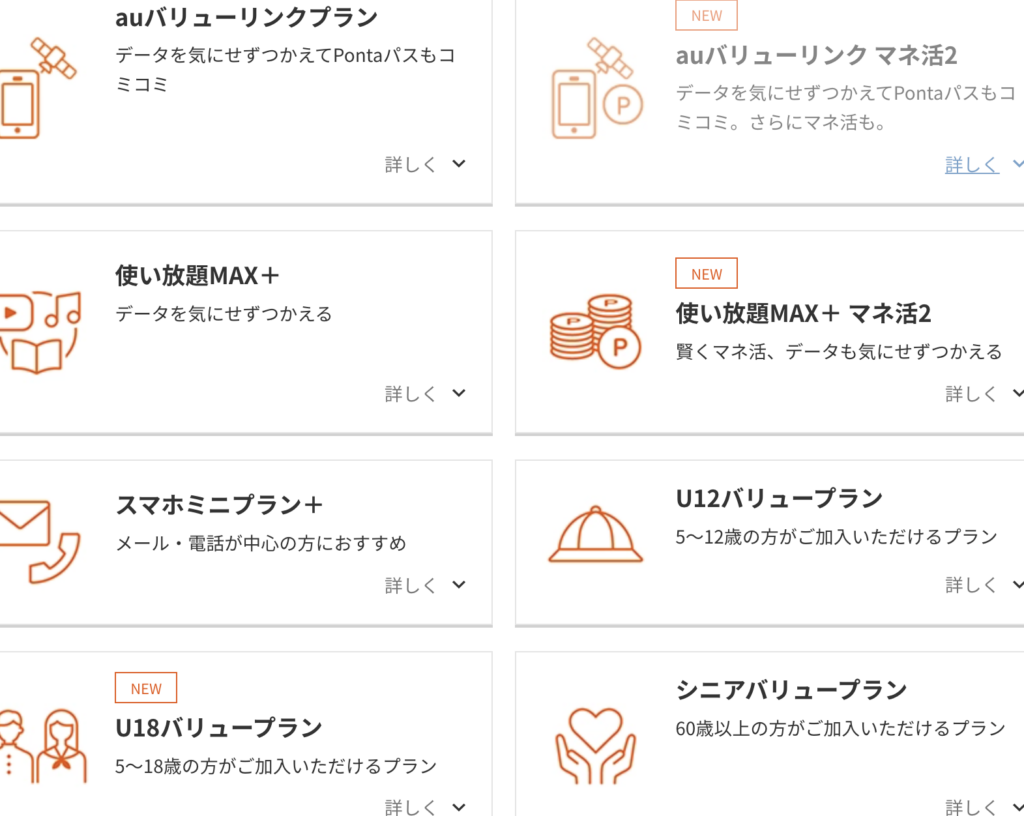Expand 詳しく chevron under スマホミニプラン＋
This screenshot has width=1024, height=816.
[x=458, y=585]
